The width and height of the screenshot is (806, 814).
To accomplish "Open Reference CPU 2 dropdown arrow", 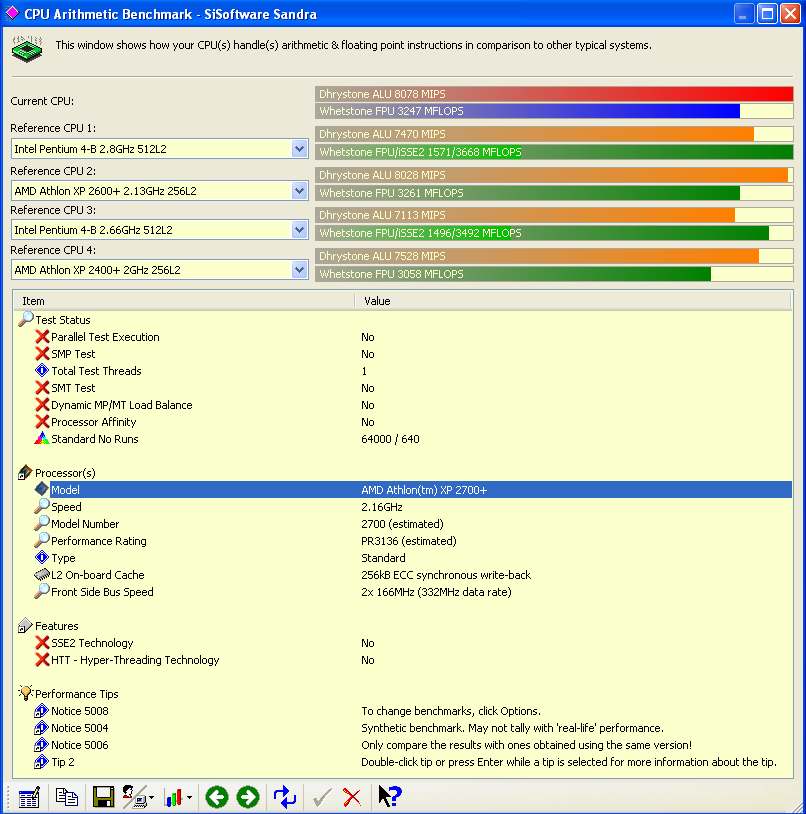I will click(x=299, y=191).
